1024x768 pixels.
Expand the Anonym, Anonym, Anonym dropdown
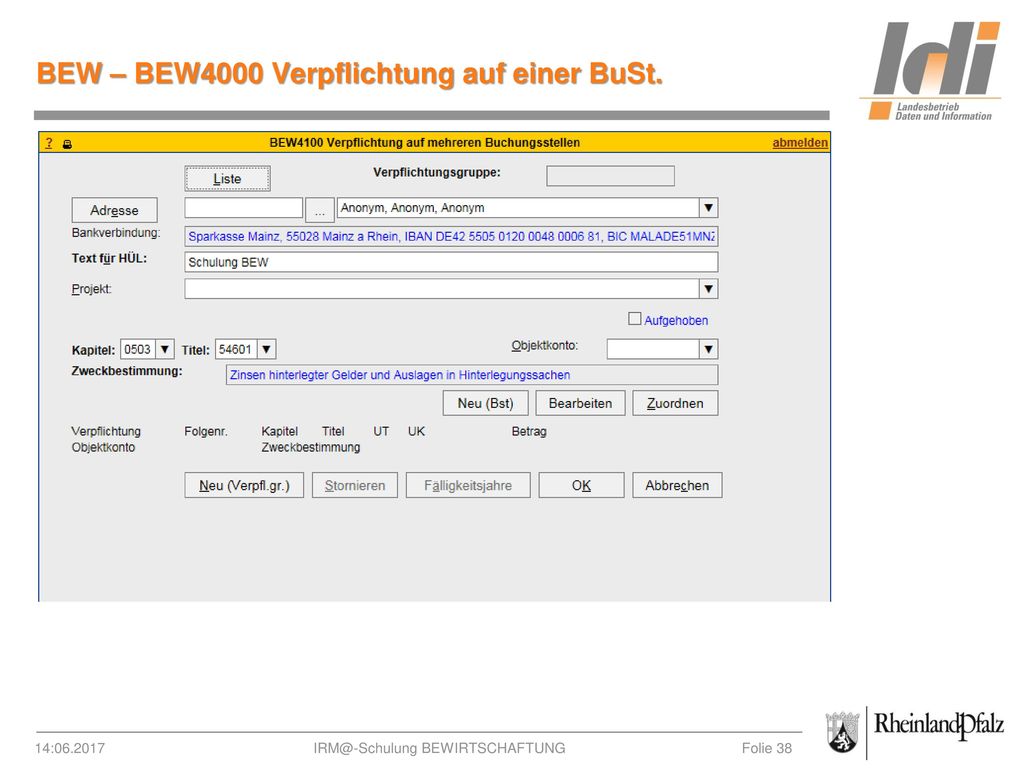point(708,208)
